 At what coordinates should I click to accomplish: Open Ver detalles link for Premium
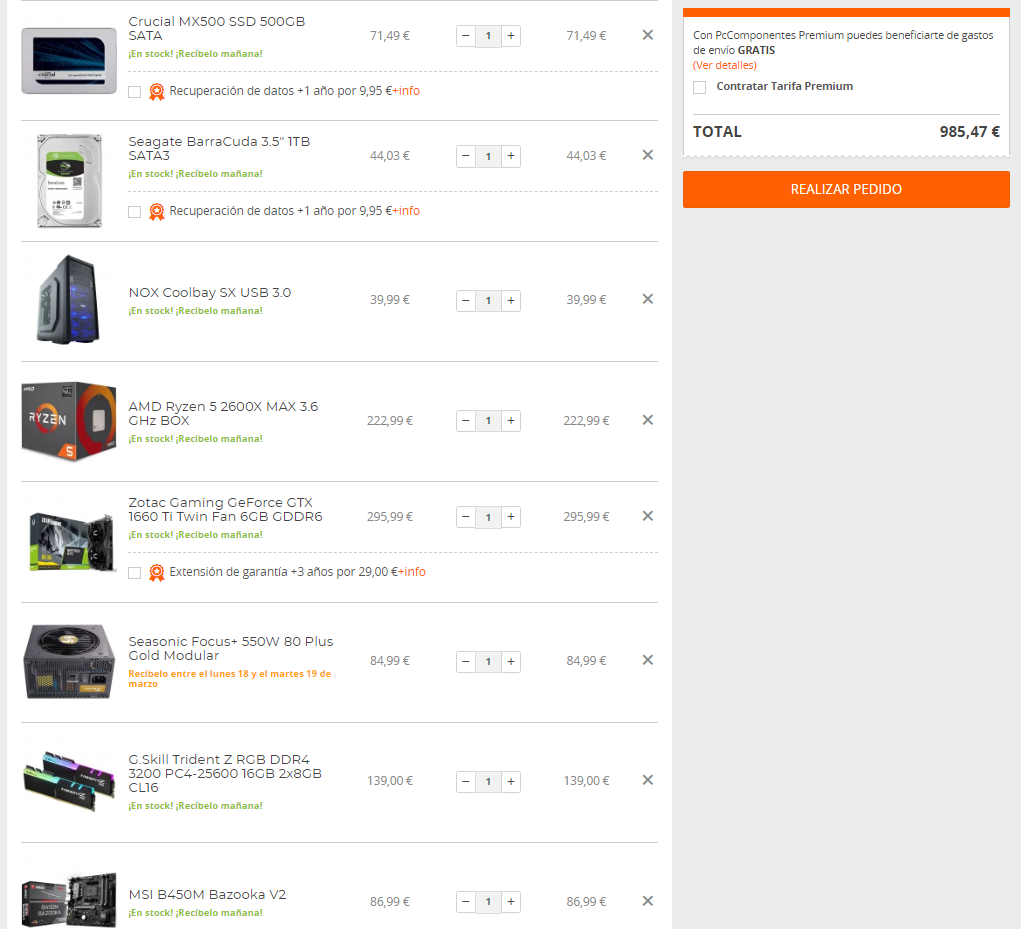pos(725,65)
